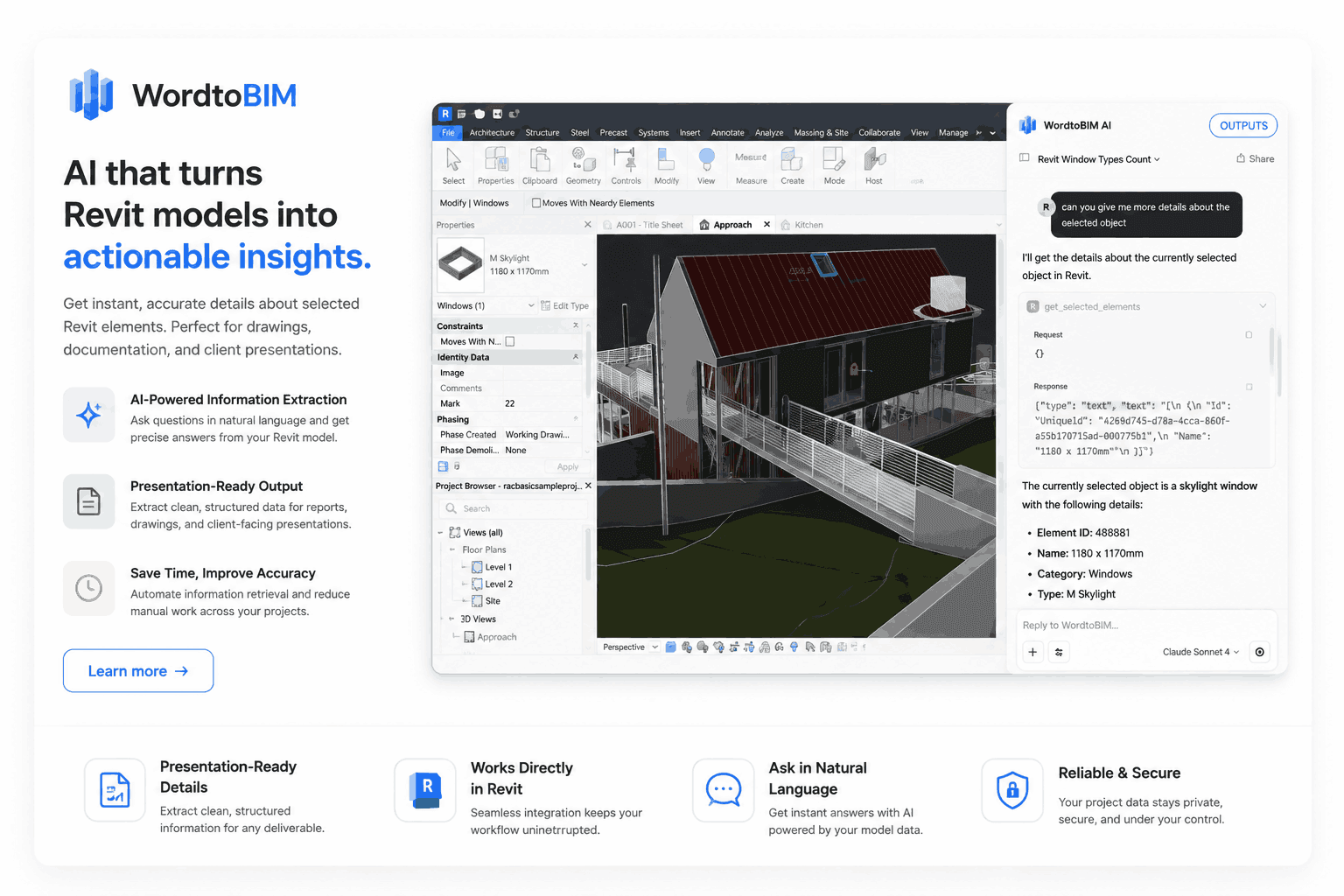Viewport: 1344px width, 896px height.
Task: Switch to the Collaborate ribbon tab
Action: [x=879, y=133]
